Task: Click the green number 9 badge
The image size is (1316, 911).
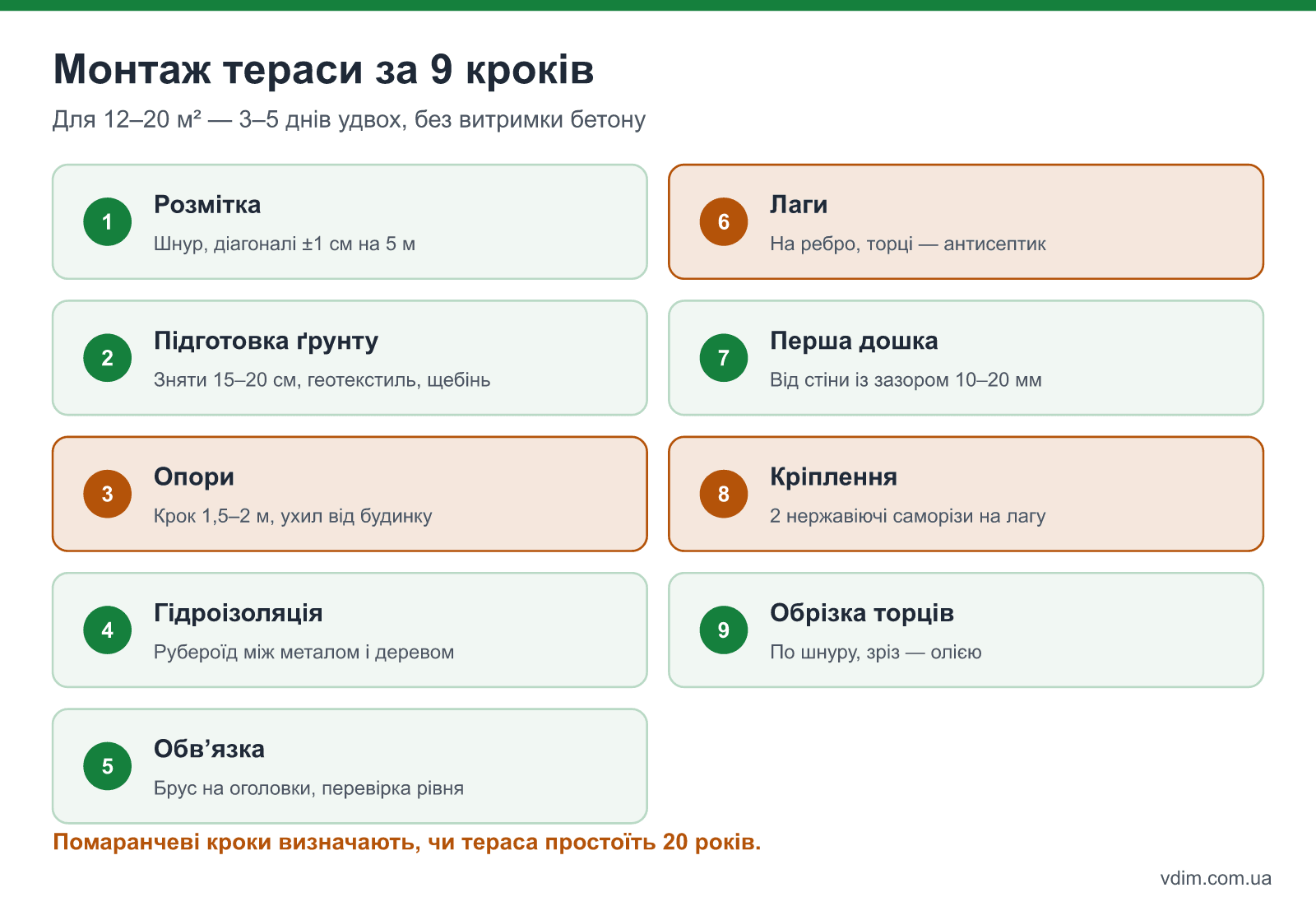Action: (724, 630)
